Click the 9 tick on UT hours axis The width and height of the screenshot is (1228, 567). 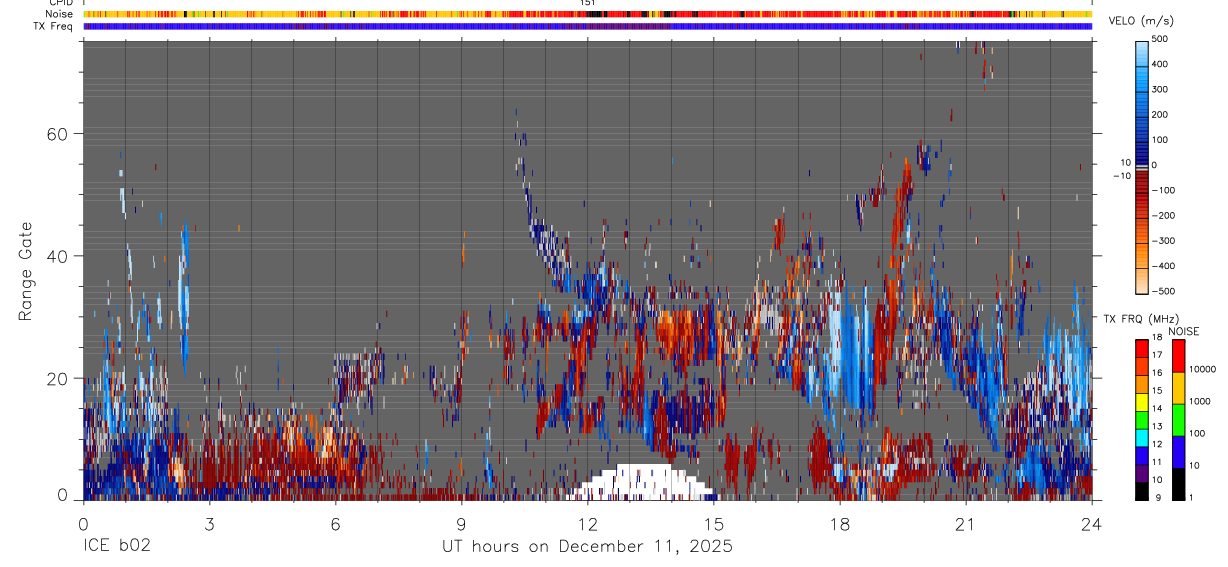462,523
